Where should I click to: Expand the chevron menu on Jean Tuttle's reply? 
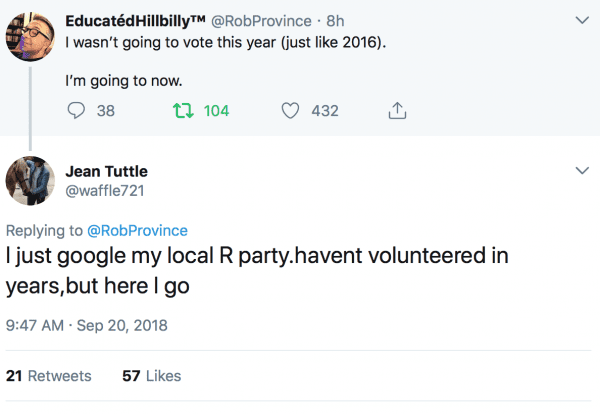pyautogui.click(x=582, y=171)
